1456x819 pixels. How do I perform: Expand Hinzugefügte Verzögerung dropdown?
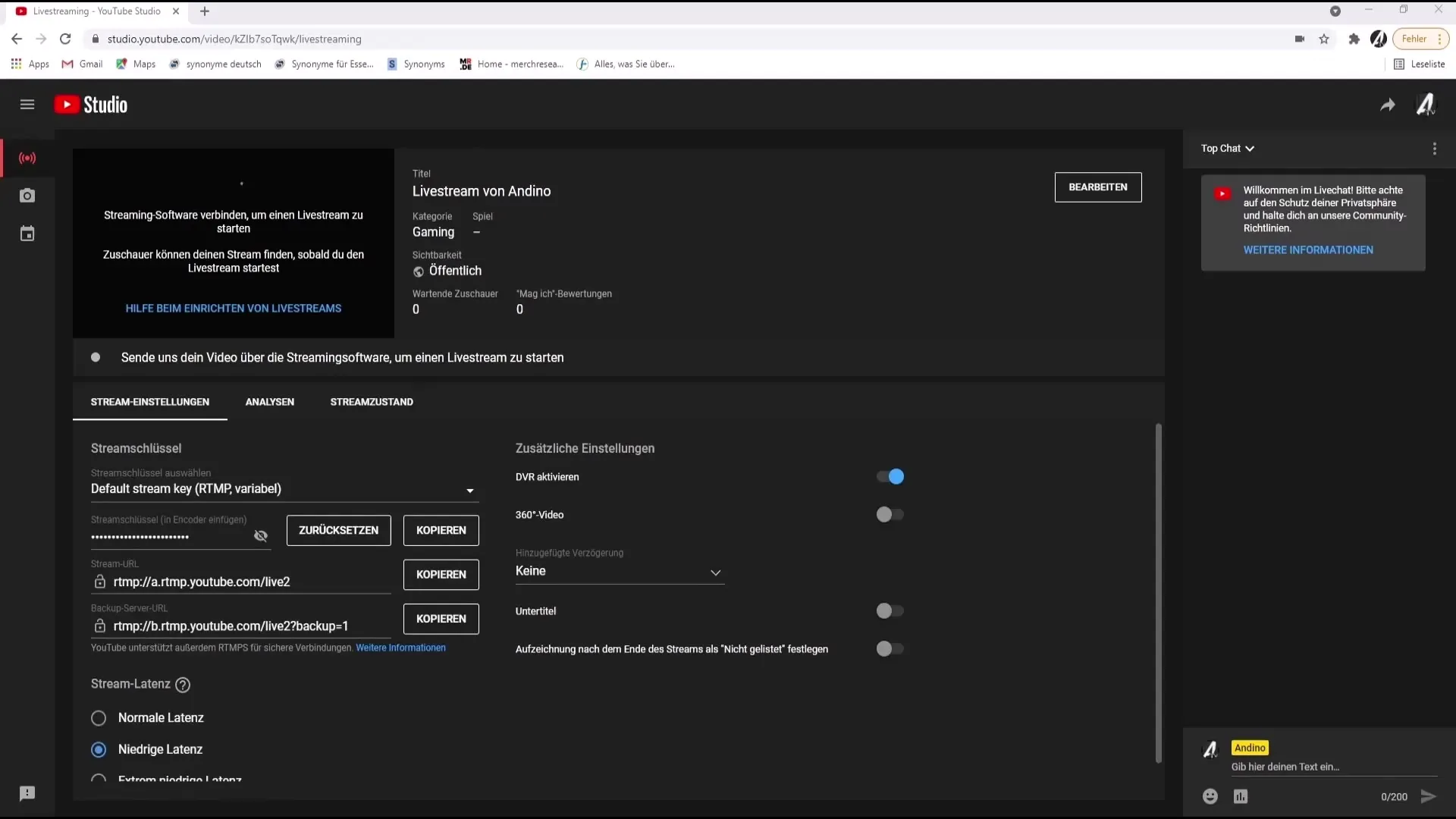(618, 570)
